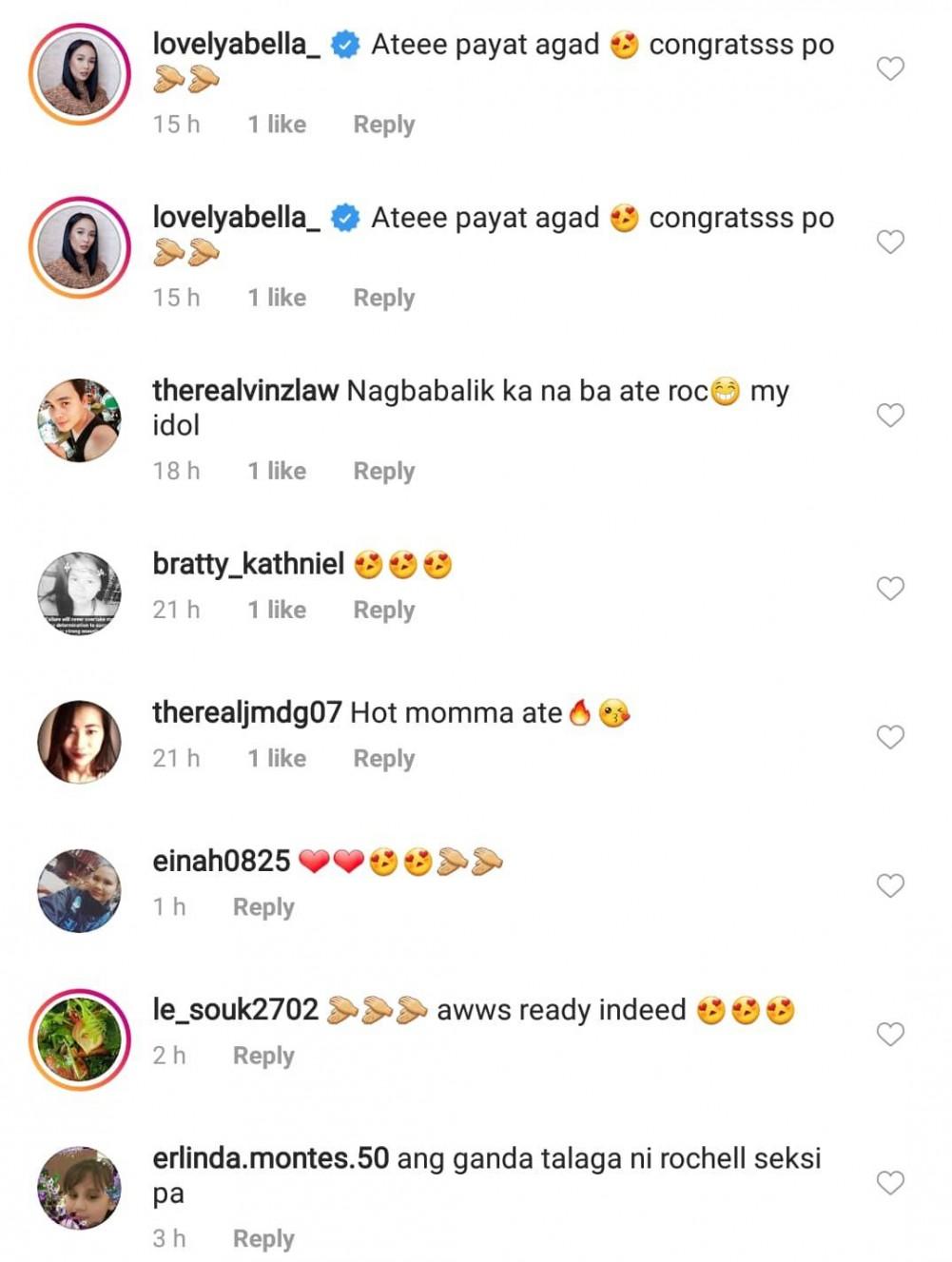Open erlinda.montes.50 username profile link

270,1158
